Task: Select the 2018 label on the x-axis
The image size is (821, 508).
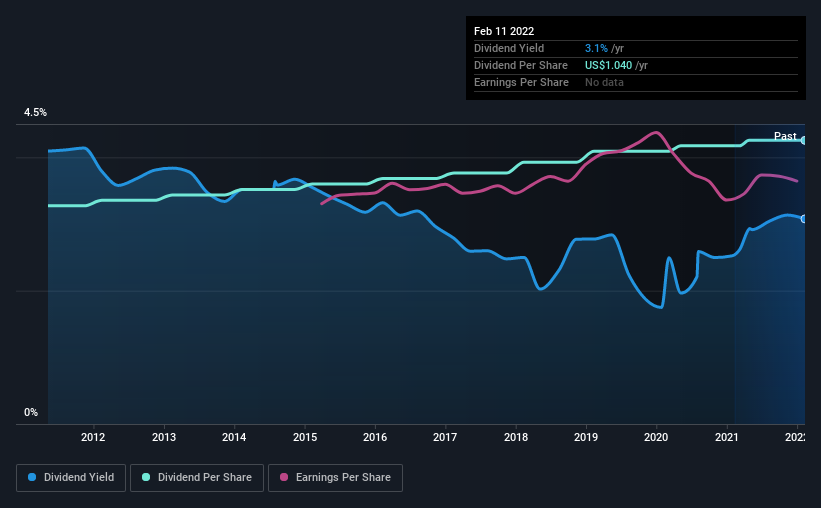Action: tap(516, 437)
